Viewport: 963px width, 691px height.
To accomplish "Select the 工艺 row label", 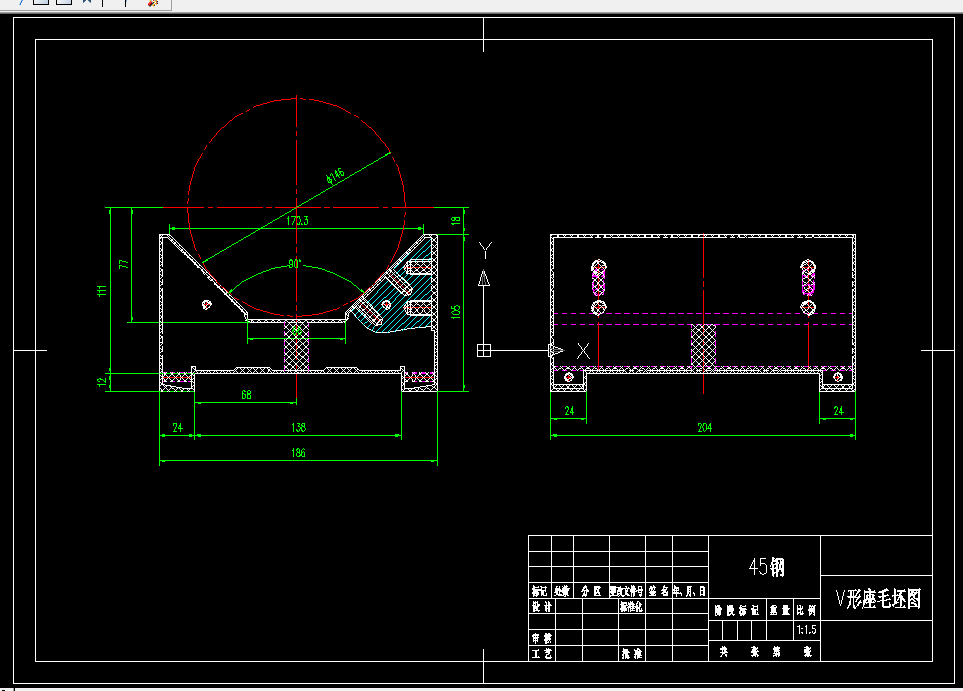I will (x=541, y=654).
